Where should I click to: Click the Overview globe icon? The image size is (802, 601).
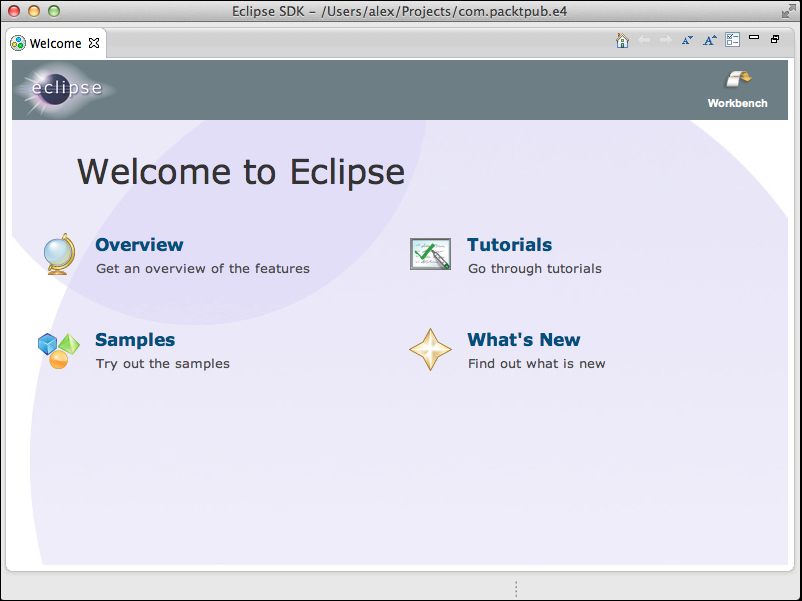58,254
